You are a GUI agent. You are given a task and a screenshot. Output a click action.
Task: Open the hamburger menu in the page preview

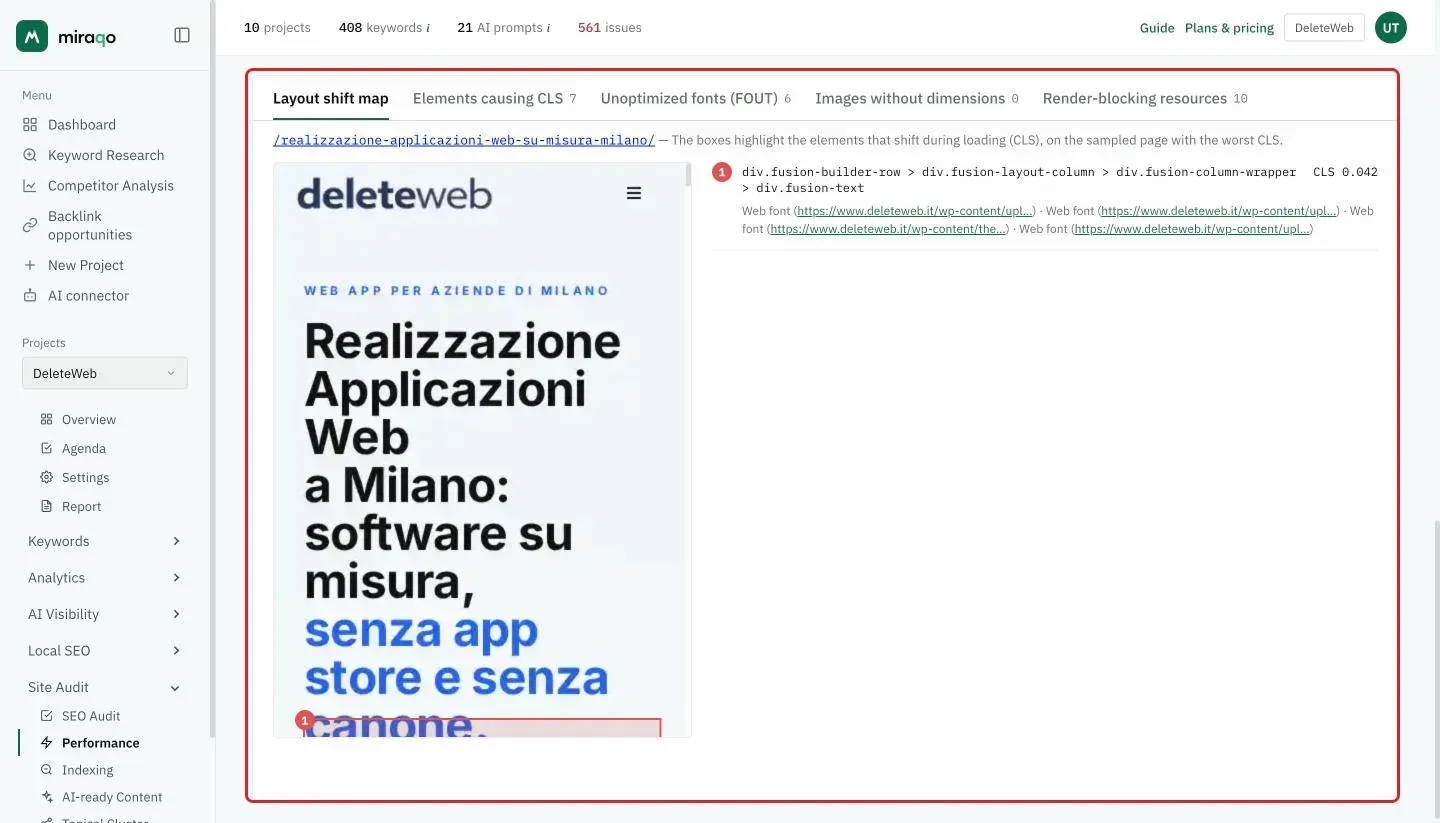click(x=634, y=193)
